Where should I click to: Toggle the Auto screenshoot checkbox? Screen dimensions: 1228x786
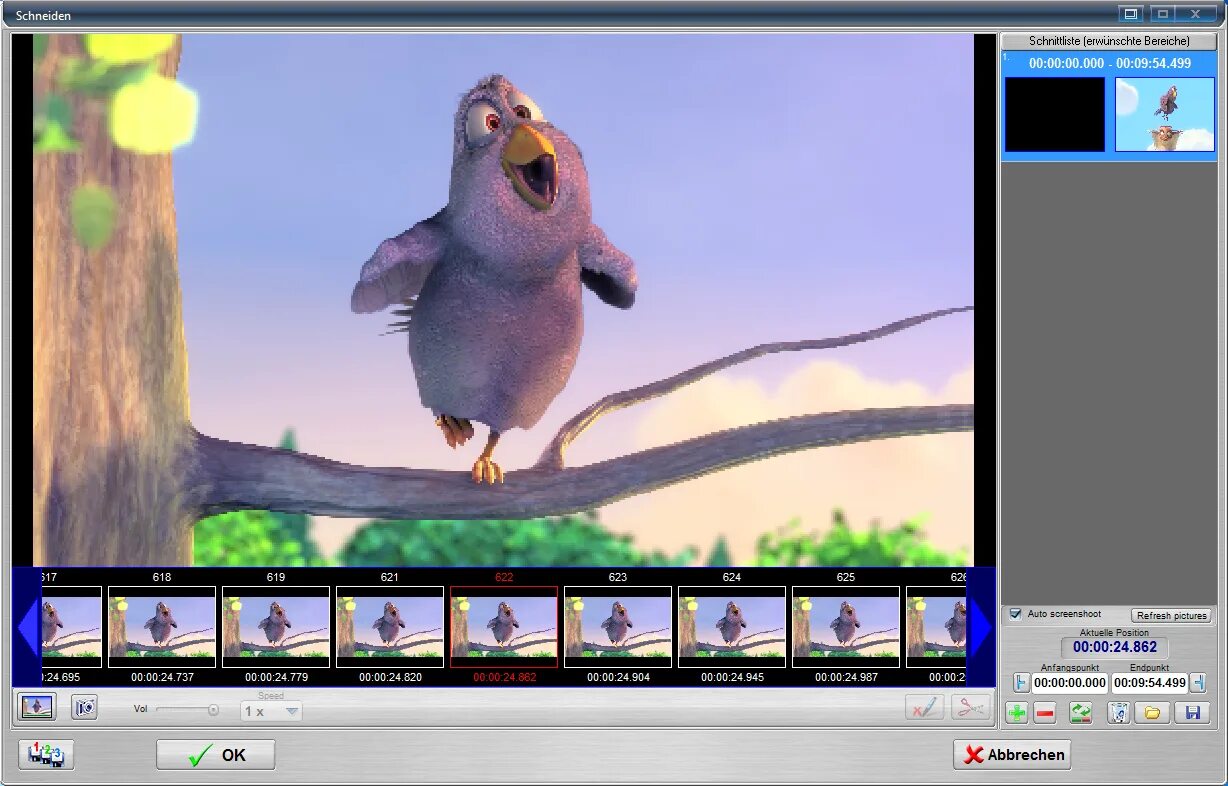tap(1016, 614)
